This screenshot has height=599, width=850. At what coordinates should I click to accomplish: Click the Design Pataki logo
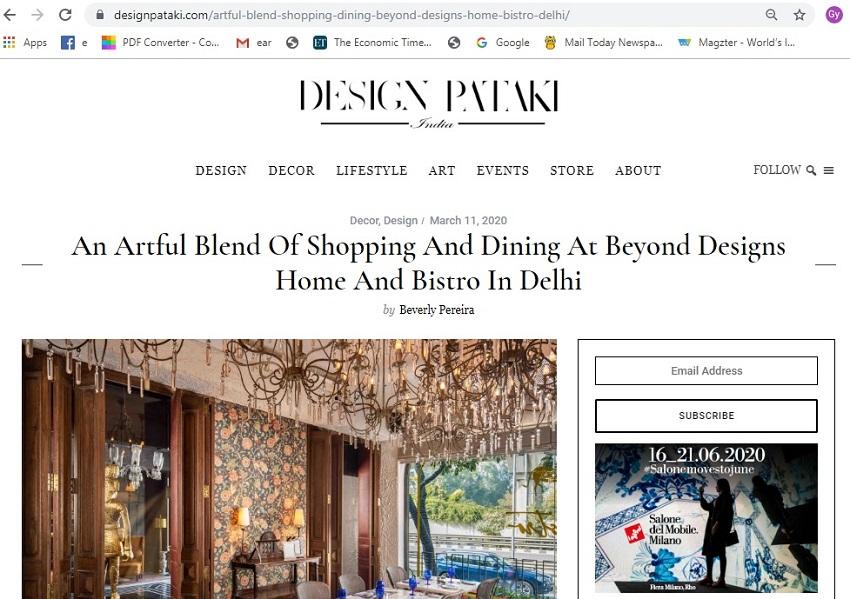(429, 103)
